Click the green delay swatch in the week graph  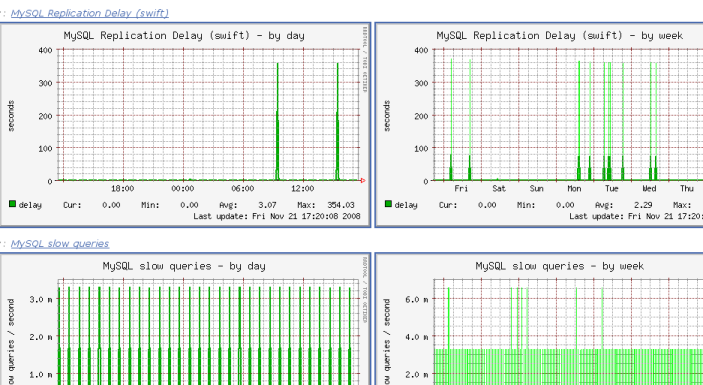click(x=388, y=204)
